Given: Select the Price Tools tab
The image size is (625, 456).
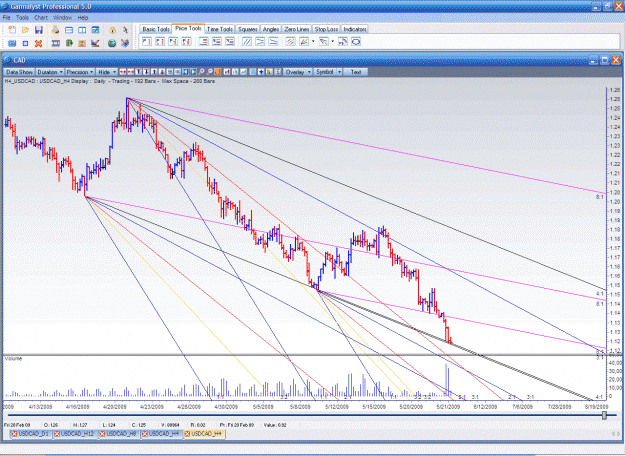Looking at the screenshot, I should coord(188,28).
